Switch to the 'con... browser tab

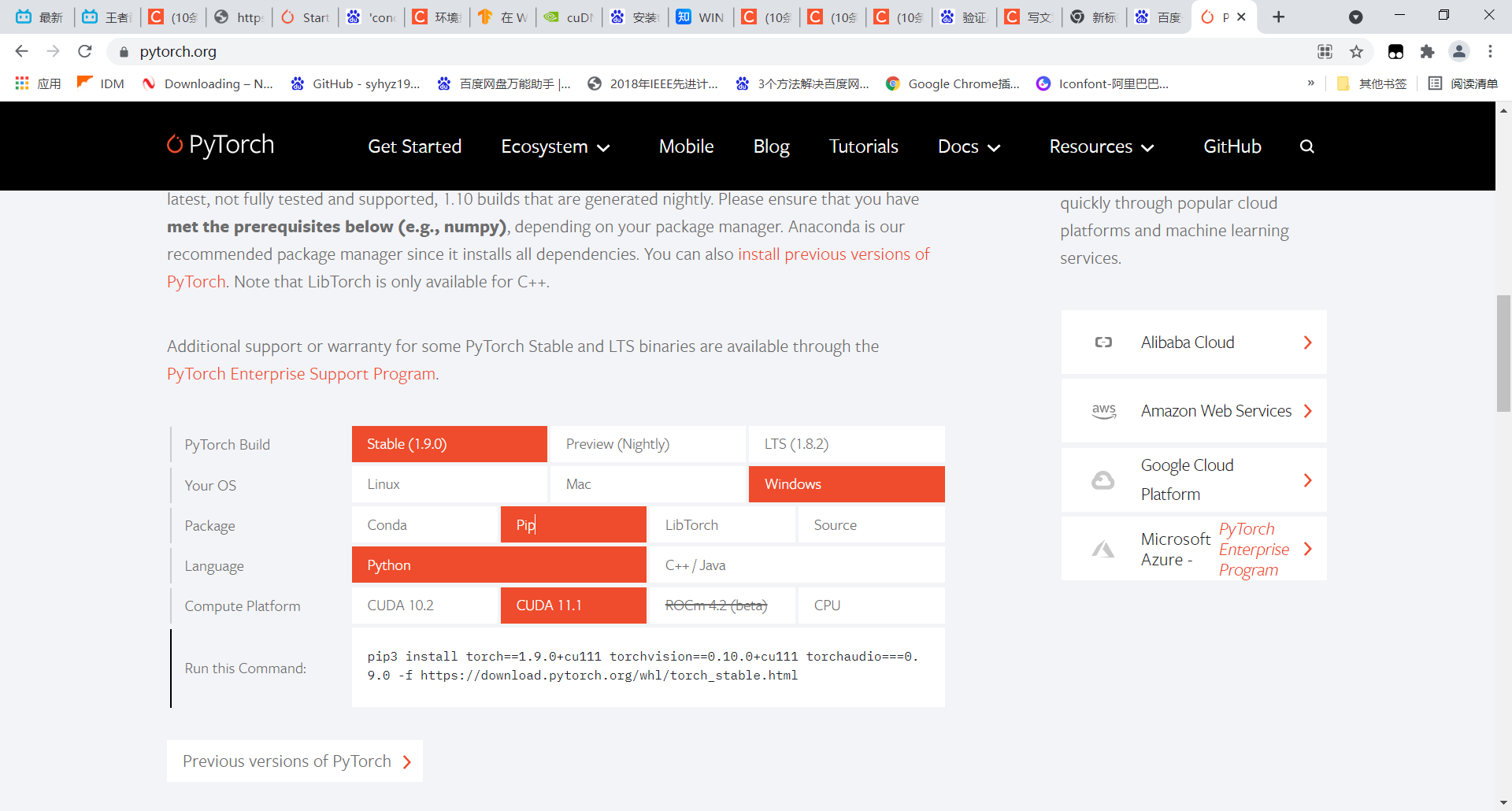coord(371,17)
